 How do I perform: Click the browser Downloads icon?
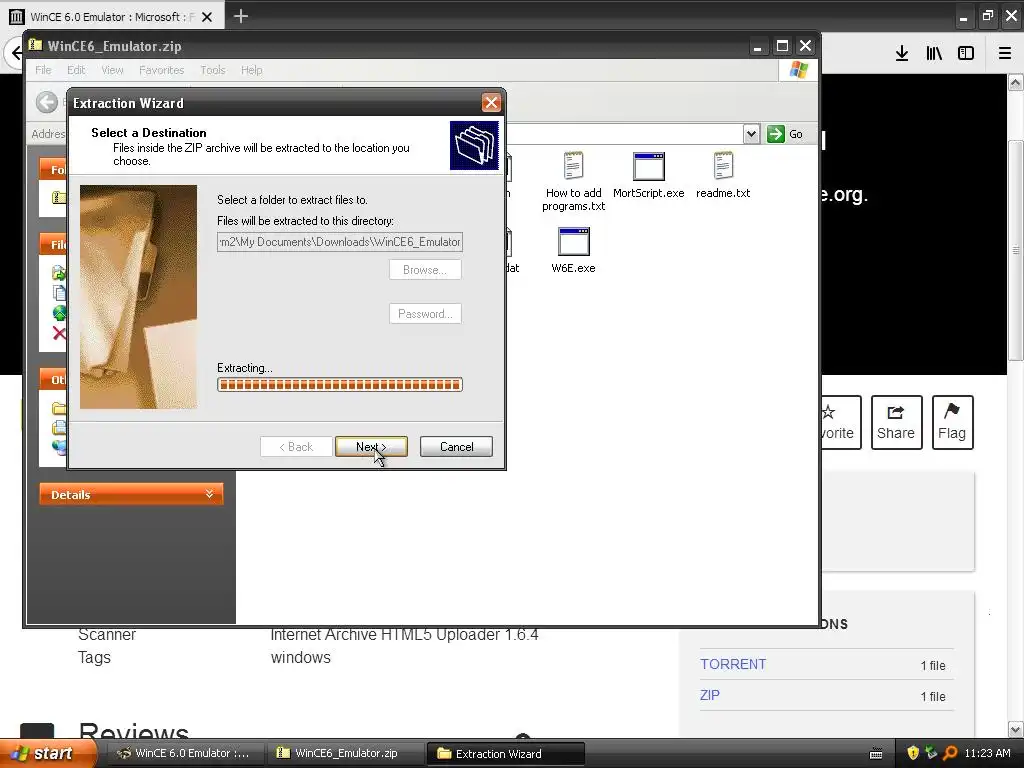(x=902, y=54)
